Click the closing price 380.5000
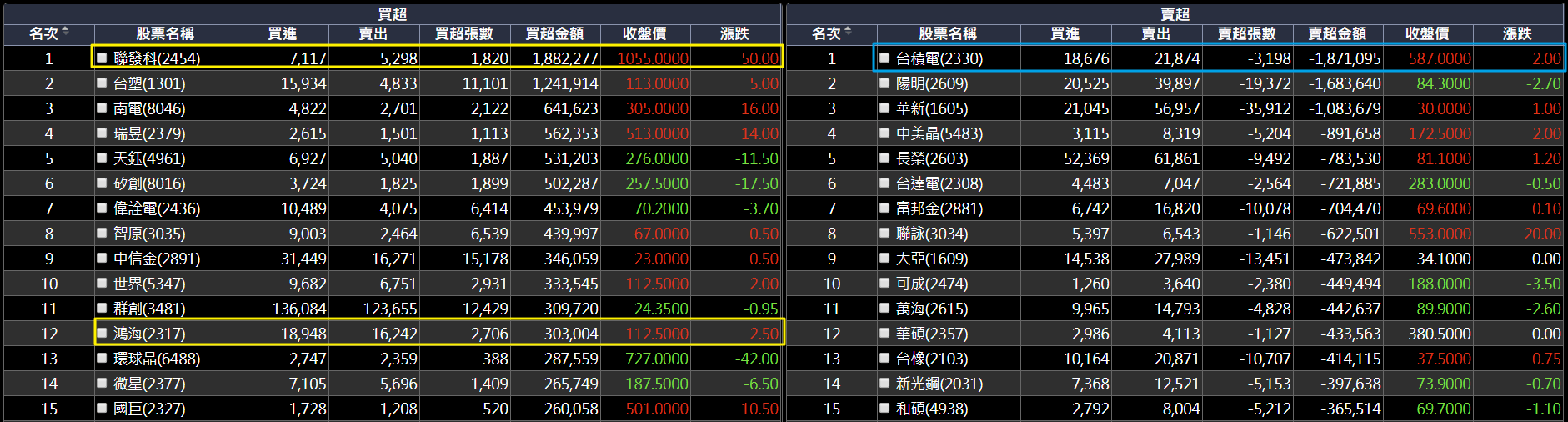The height and width of the screenshot is (422, 1568). 1440,334
